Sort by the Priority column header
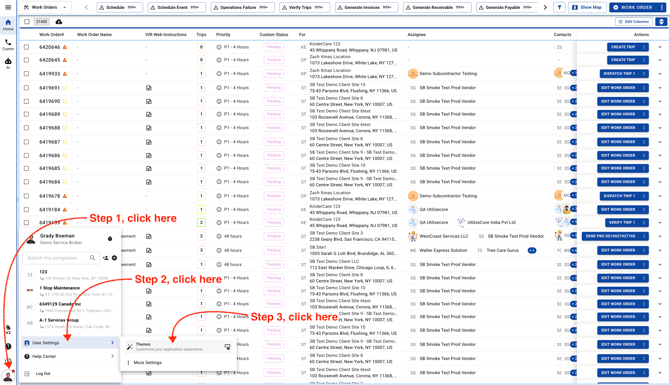This screenshot has width=670, height=385. (223, 35)
